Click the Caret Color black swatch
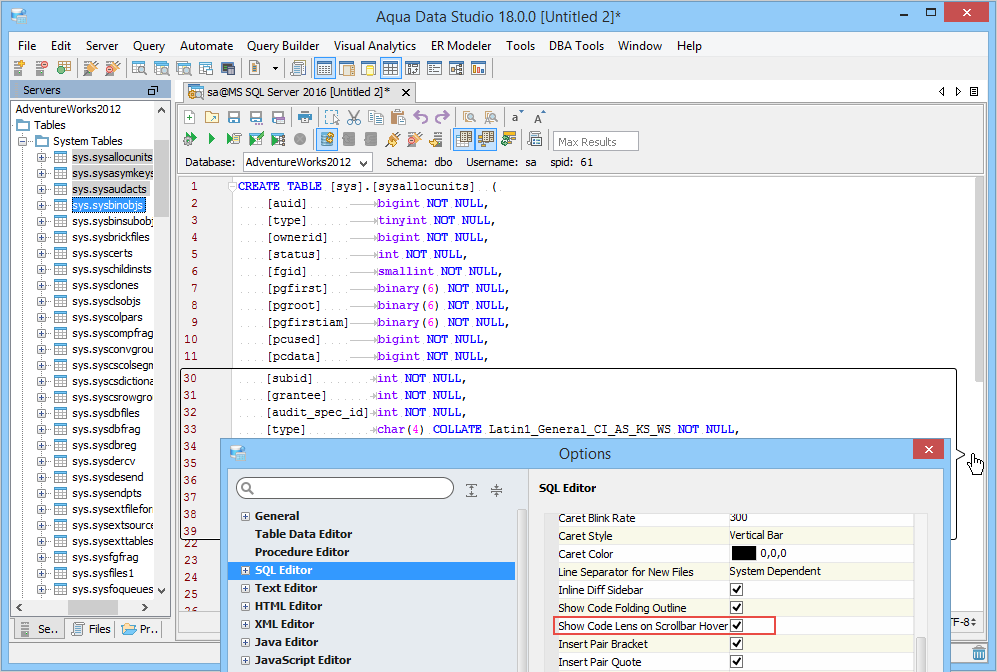This screenshot has width=997, height=672. click(743, 553)
